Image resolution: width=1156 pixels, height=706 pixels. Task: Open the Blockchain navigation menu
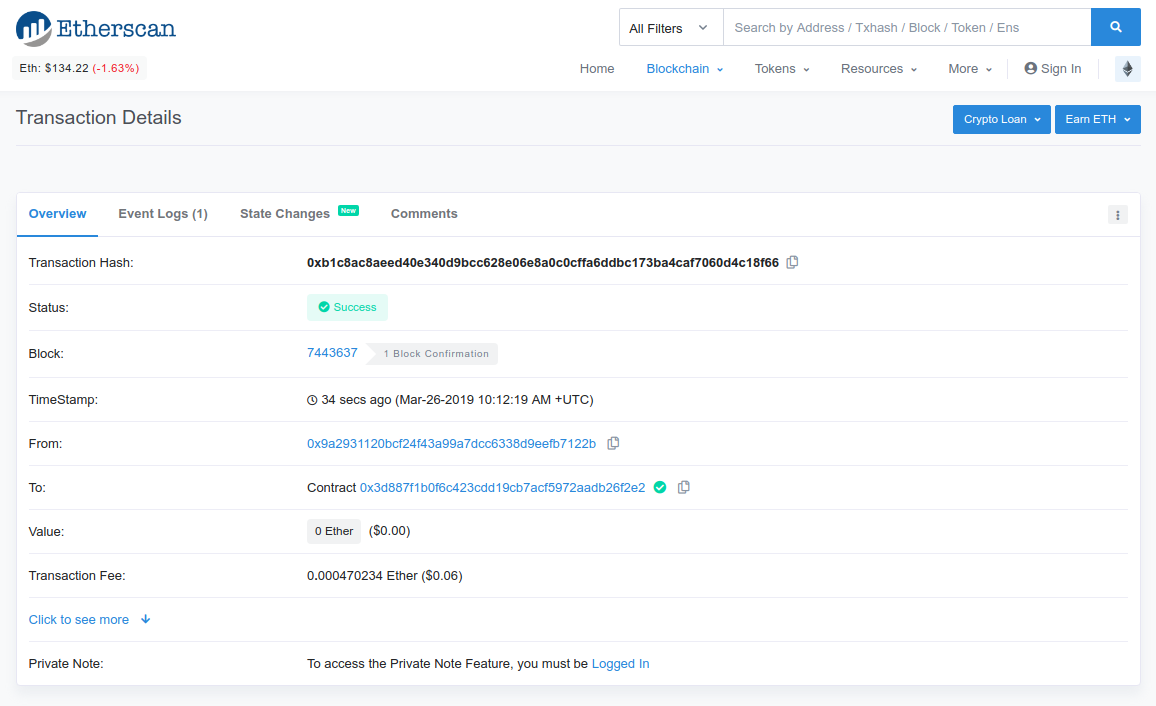click(684, 69)
